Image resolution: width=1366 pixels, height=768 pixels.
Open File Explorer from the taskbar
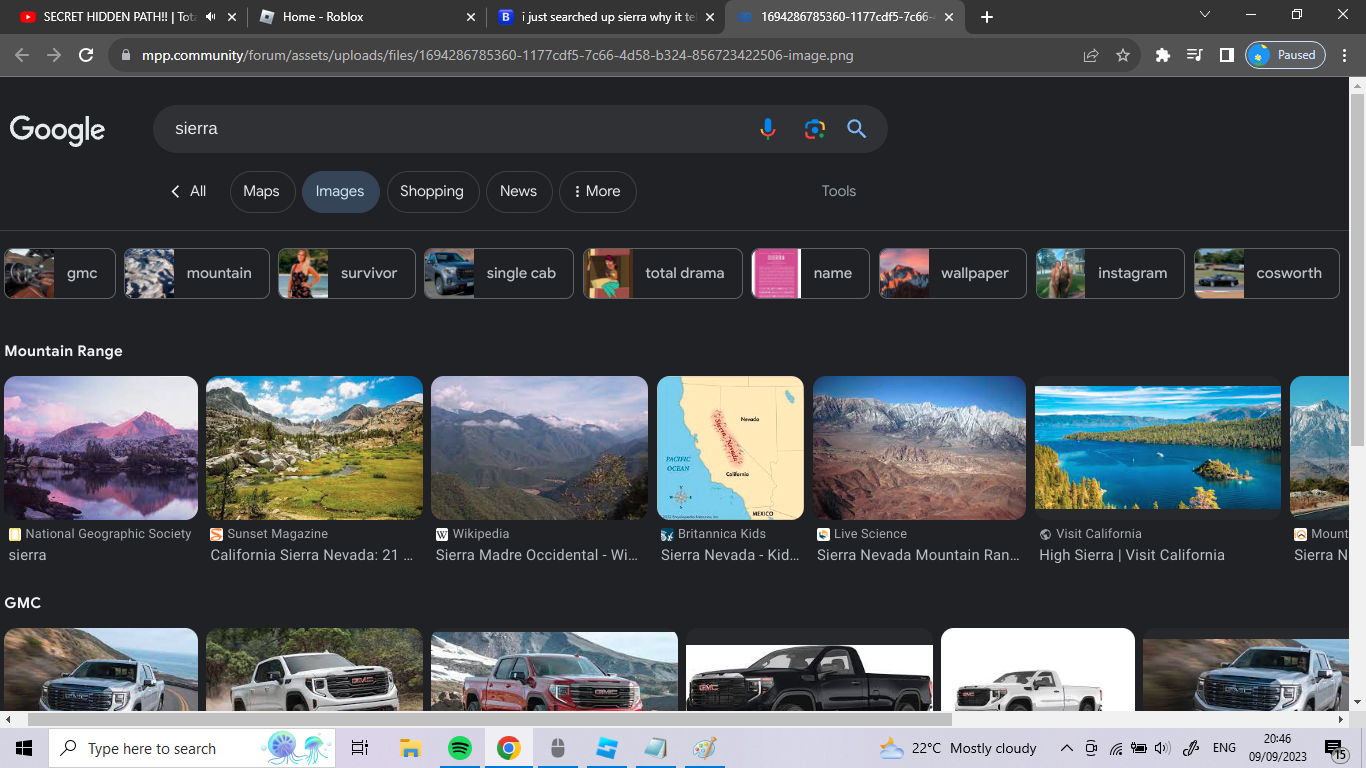[410, 748]
